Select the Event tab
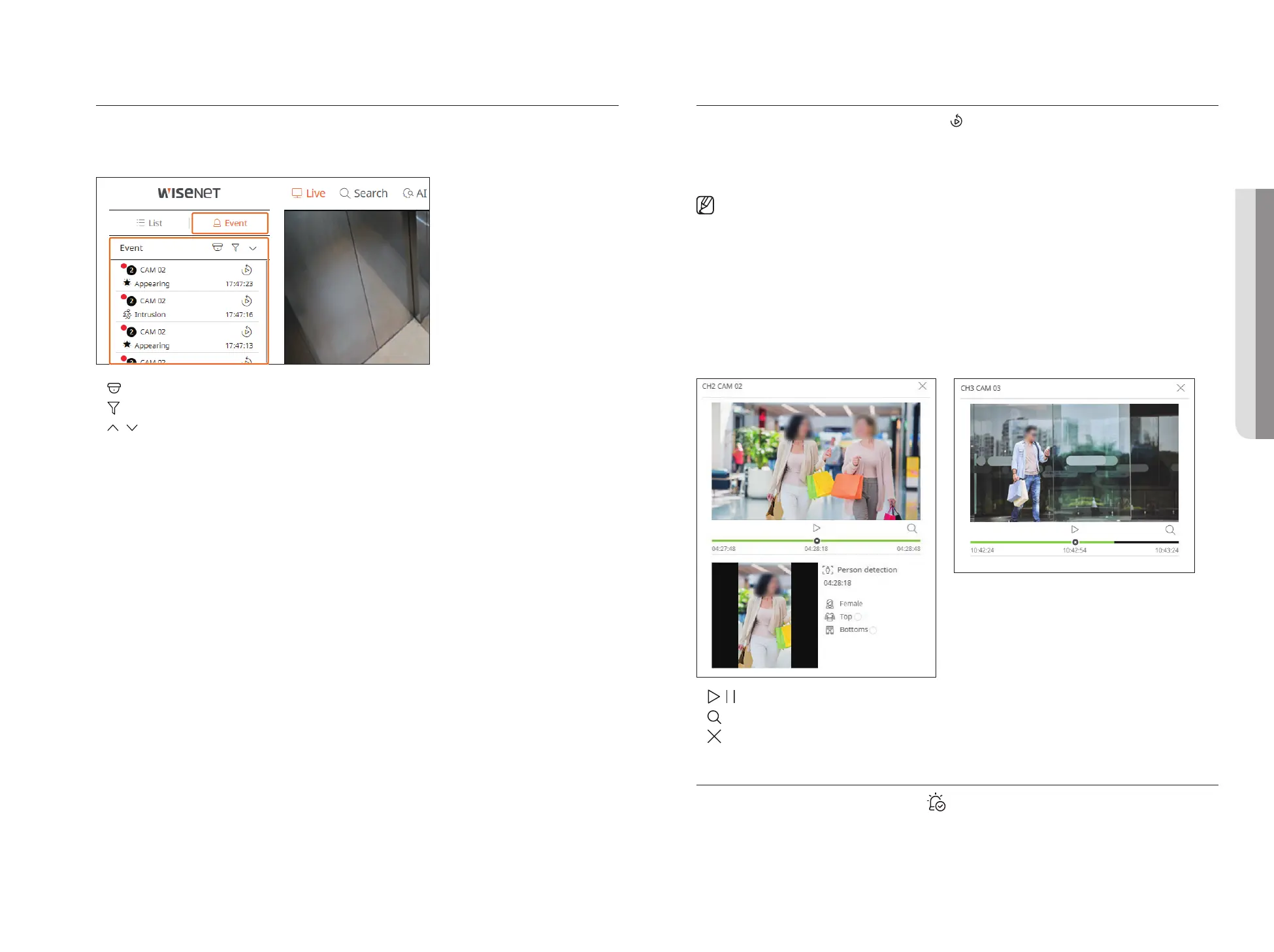 [x=230, y=223]
